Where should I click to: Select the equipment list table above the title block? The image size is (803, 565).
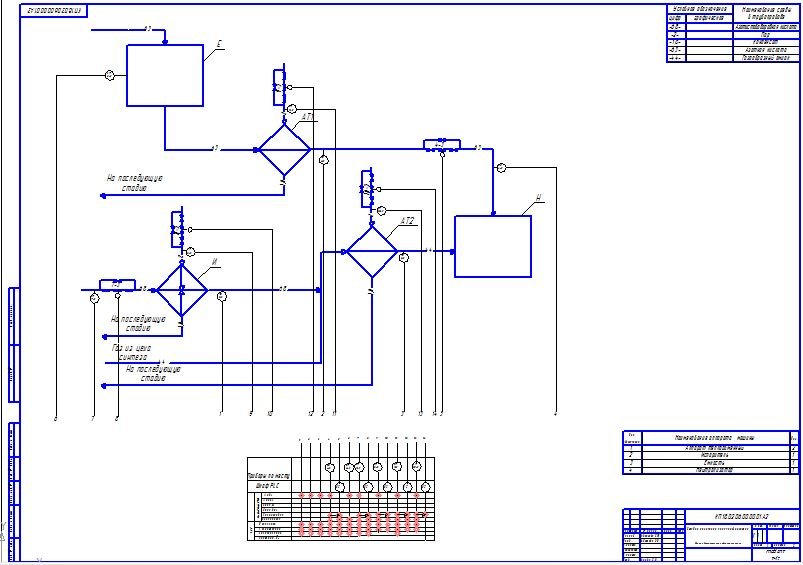[709, 453]
